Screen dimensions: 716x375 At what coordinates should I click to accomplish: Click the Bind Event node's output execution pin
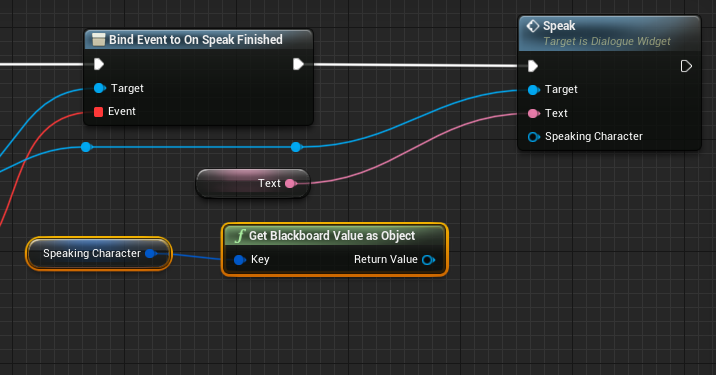(298, 64)
